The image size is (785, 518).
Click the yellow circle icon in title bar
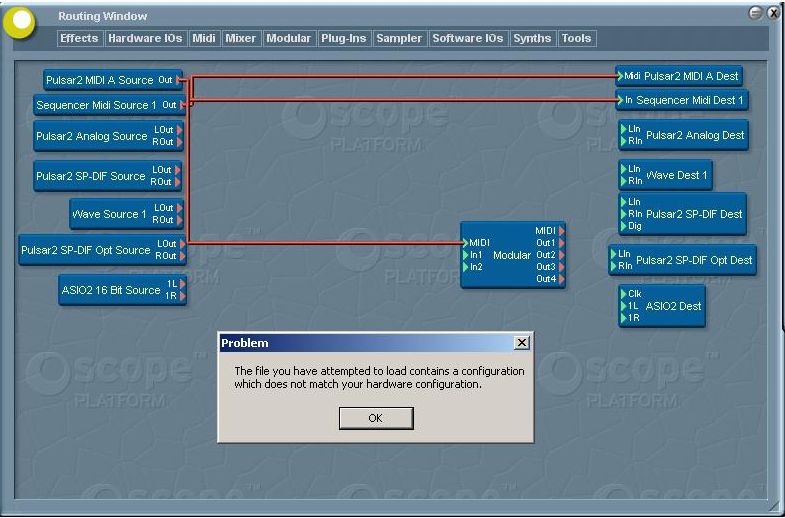(x=20, y=22)
